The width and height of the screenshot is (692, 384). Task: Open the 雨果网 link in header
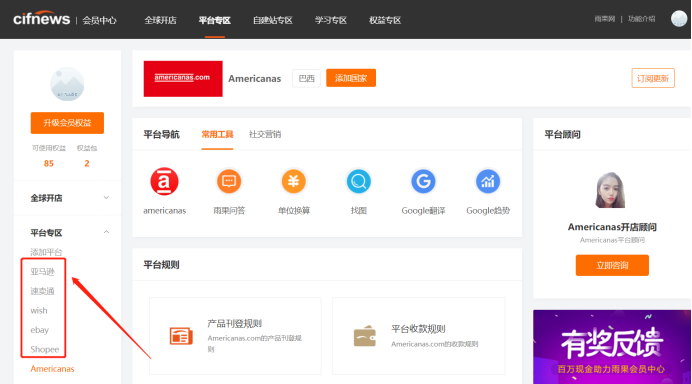point(605,19)
